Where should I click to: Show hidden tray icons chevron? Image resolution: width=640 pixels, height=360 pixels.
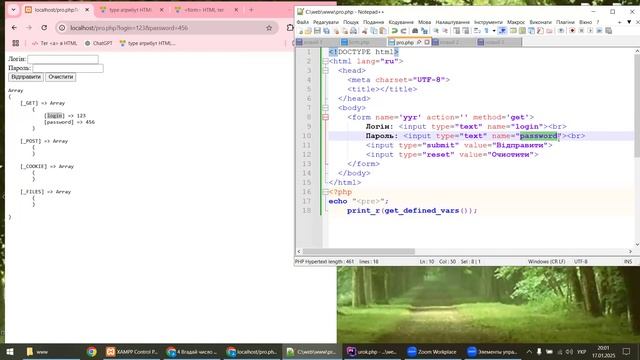click(x=529, y=352)
